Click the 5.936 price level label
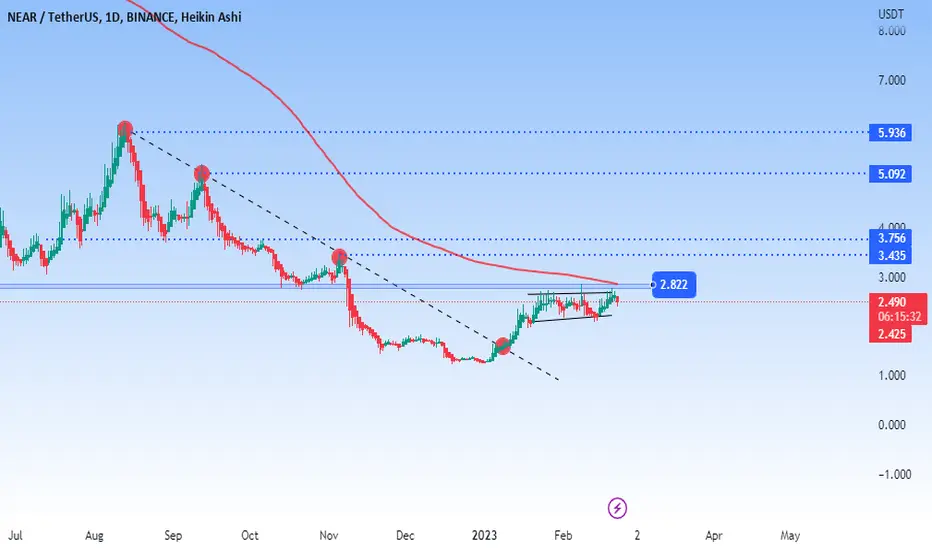The image size is (932, 550). pos(890,133)
